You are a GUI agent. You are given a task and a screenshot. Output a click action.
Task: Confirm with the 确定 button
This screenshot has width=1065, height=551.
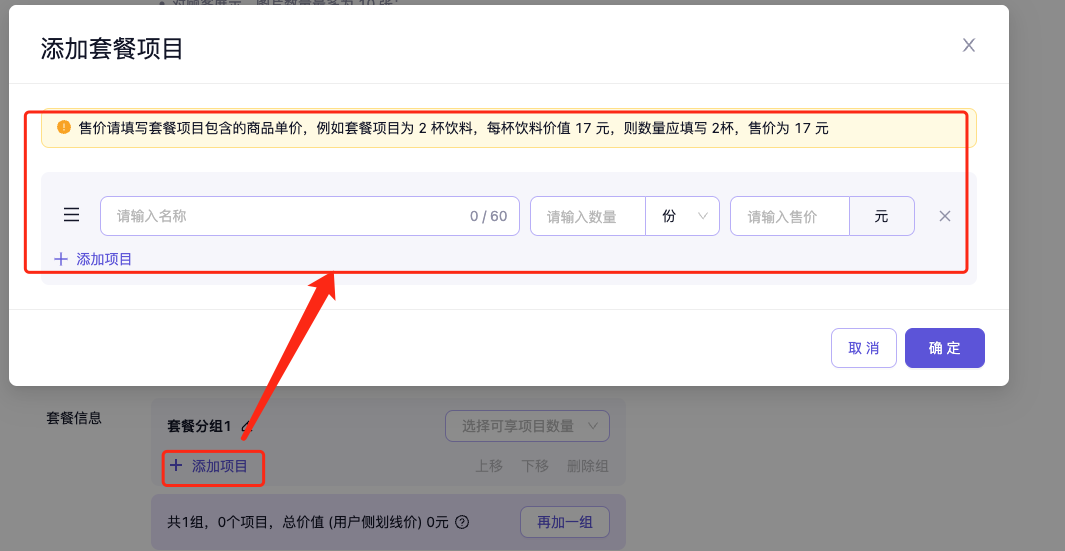(944, 348)
